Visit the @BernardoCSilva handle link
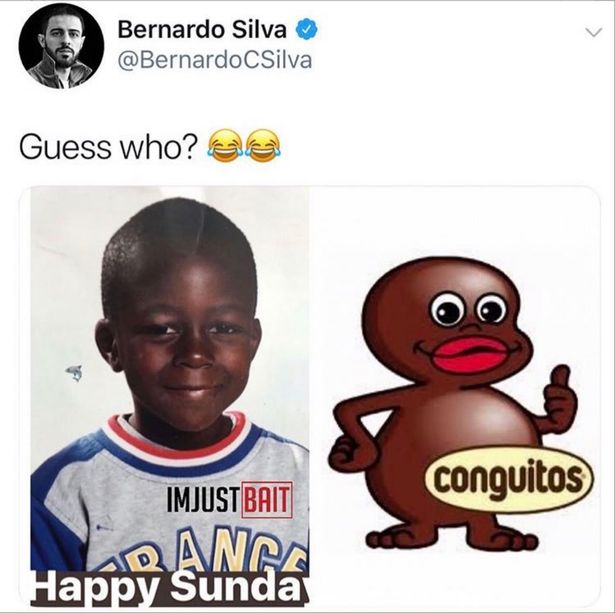Screen dimensions: 615x613 pos(215,60)
